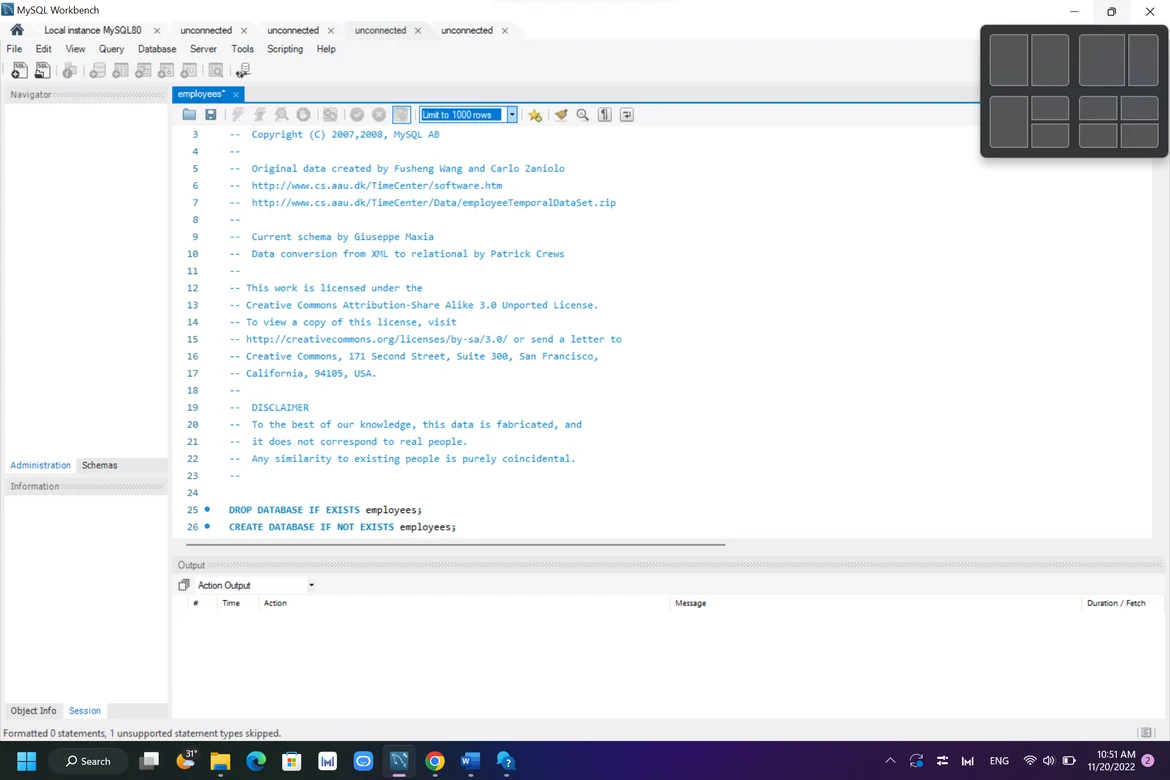Screen dimensions: 1170x780
Task: Toggle word wrap in the editor toolbar
Action: click(x=627, y=115)
